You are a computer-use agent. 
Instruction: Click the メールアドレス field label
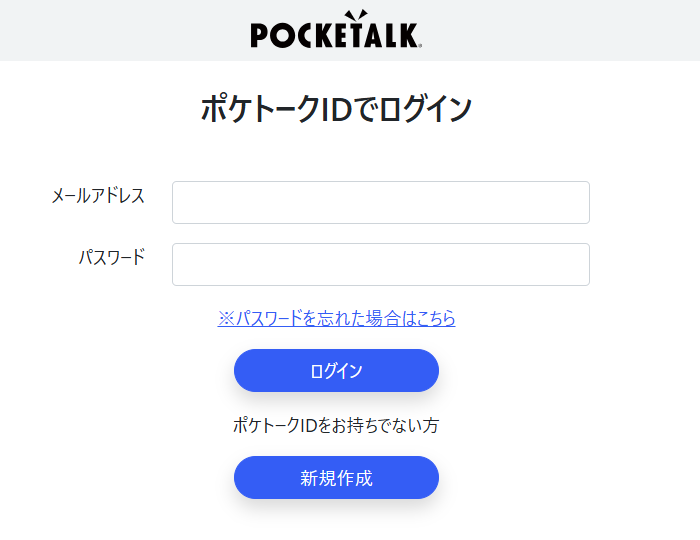pyautogui.click(x=98, y=196)
